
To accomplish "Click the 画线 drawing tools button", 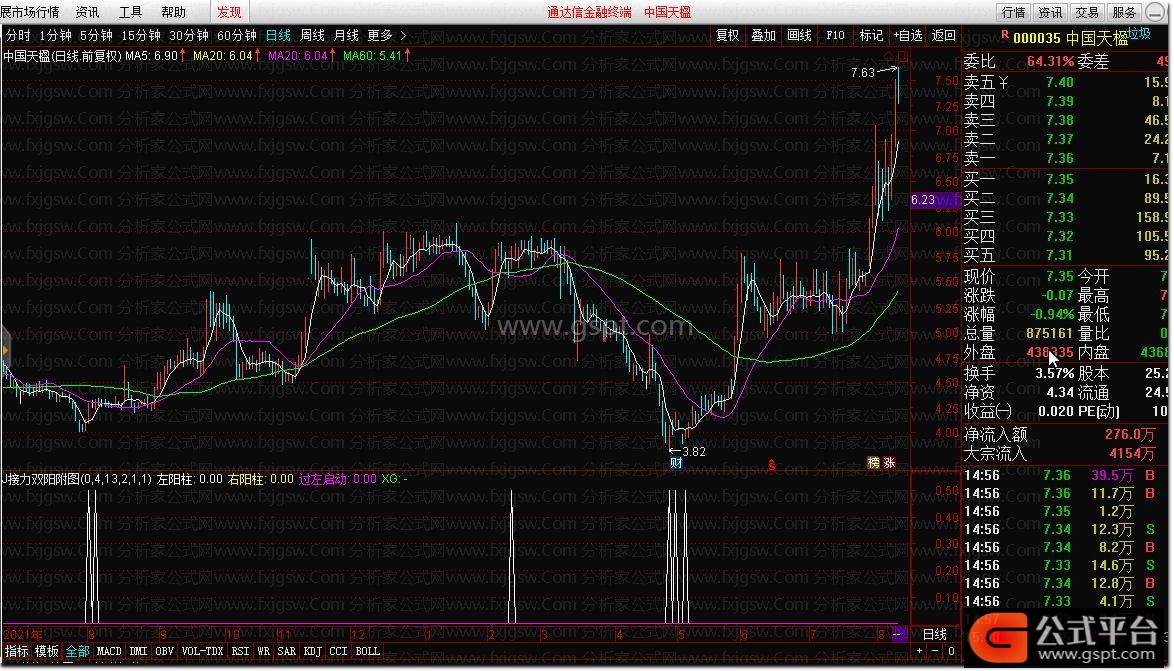I will click(800, 35).
